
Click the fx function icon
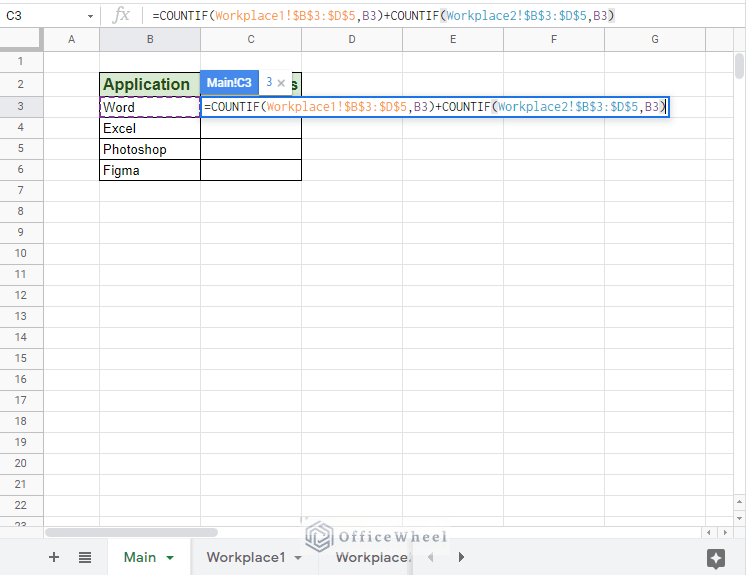(121, 15)
